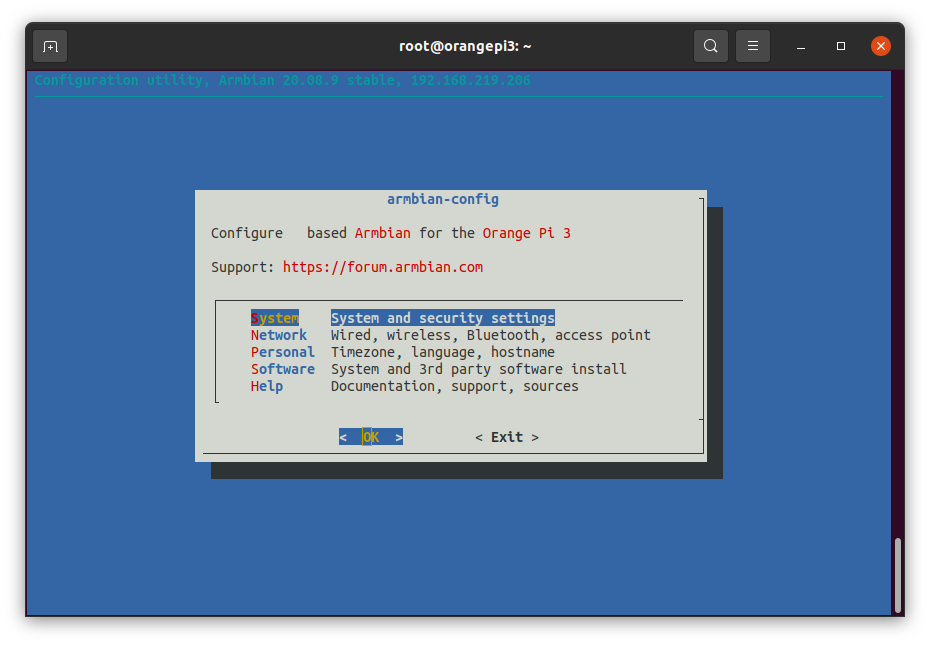Select the Help menu entry
The width and height of the screenshot is (930, 645).
(266, 386)
